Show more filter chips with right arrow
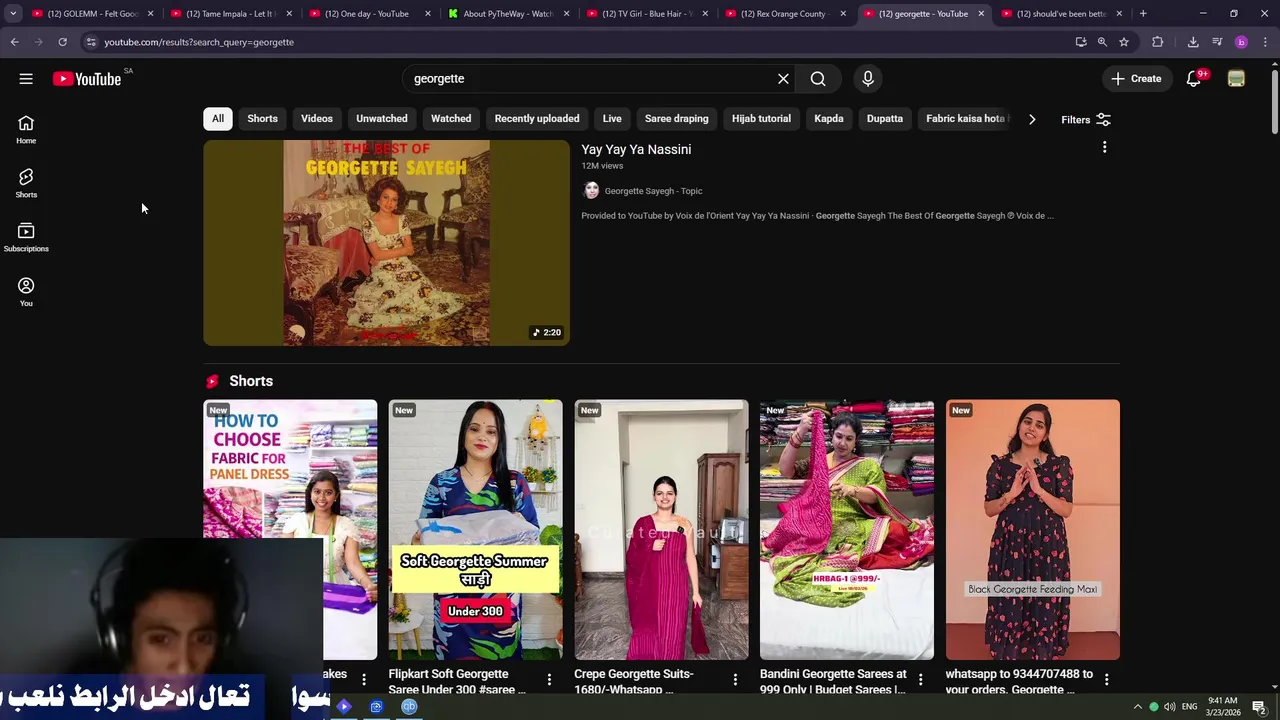This screenshot has width=1280, height=720. pyautogui.click(x=1032, y=120)
